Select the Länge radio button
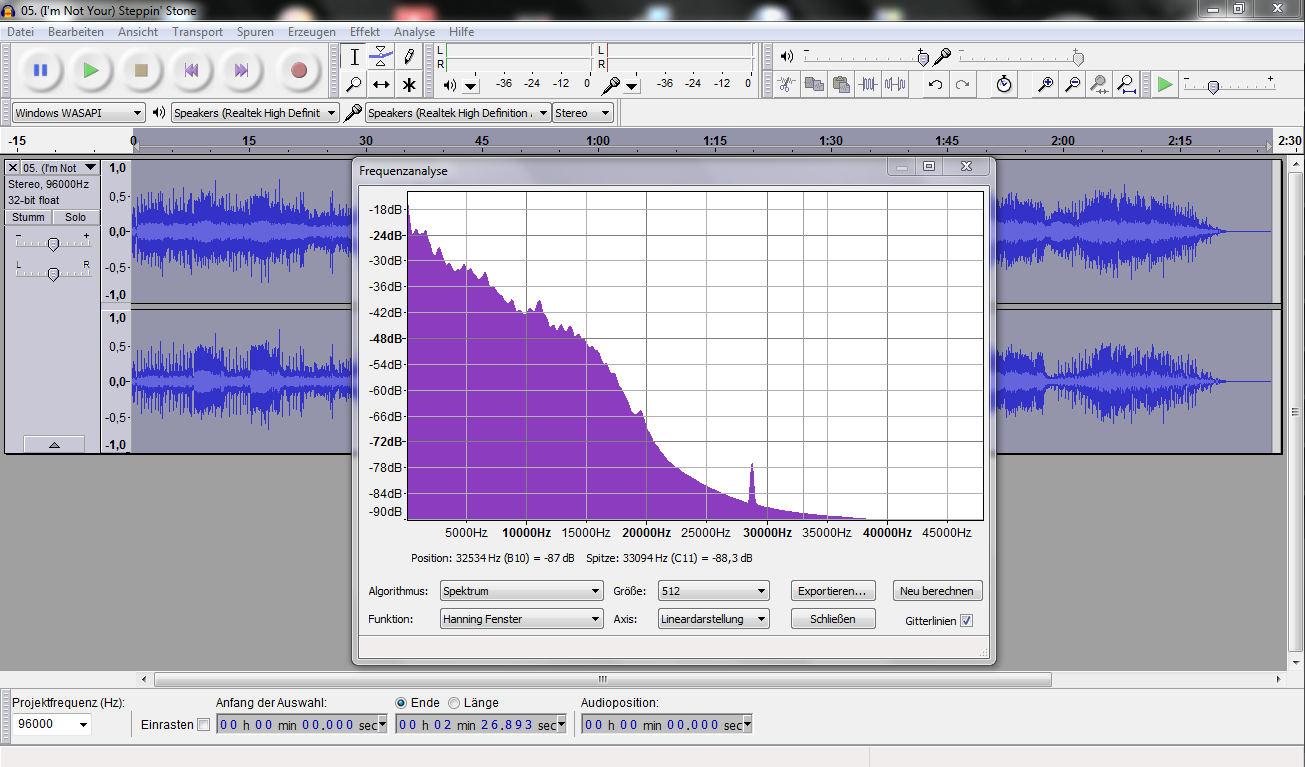 (x=454, y=702)
